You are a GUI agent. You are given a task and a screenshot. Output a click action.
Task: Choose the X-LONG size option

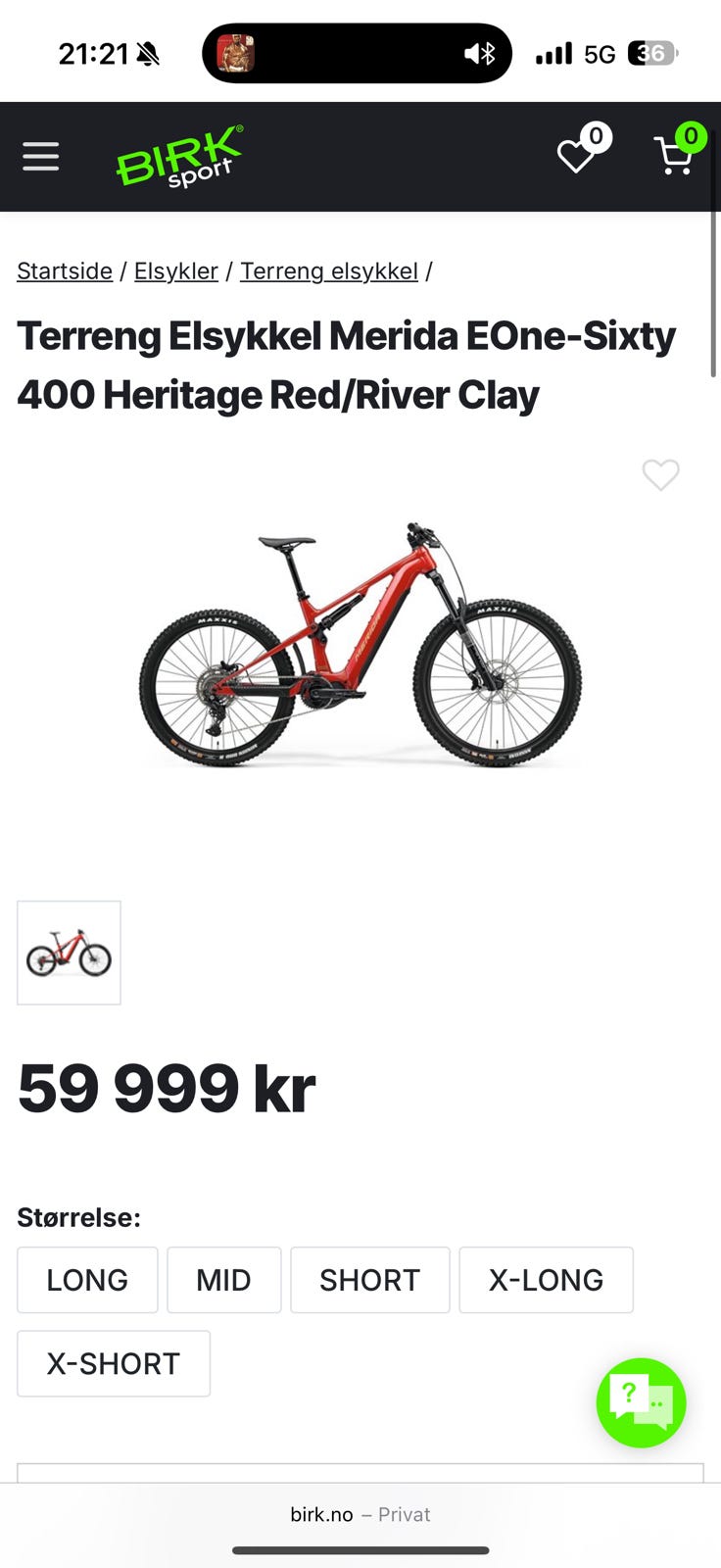546,1280
